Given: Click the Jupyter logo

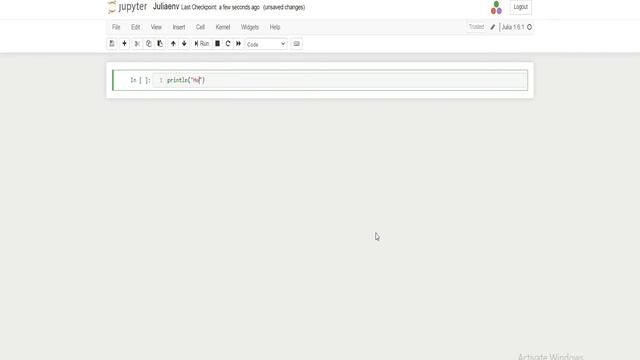Looking at the screenshot, I should (127, 7).
